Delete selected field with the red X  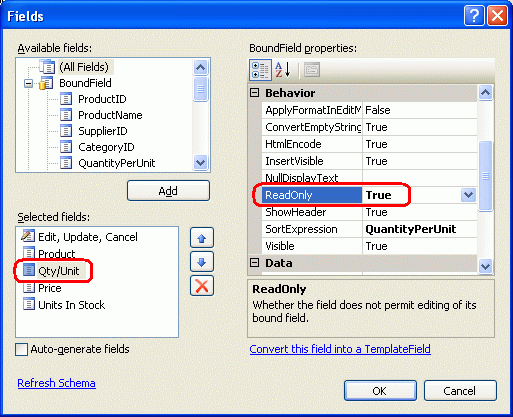[x=202, y=286]
